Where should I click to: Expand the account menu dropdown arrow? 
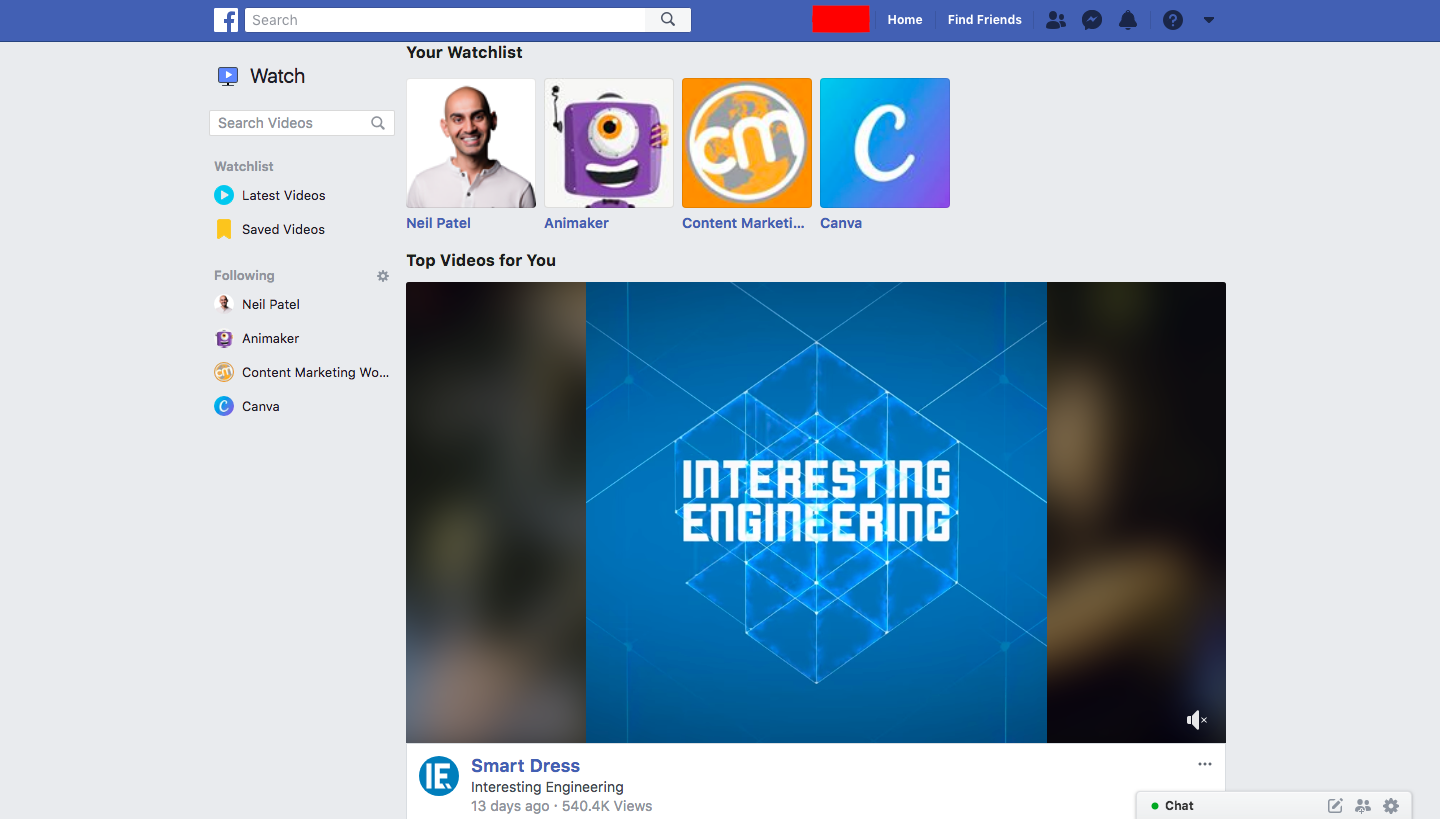pyautogui.click(x=1208, y=20)
